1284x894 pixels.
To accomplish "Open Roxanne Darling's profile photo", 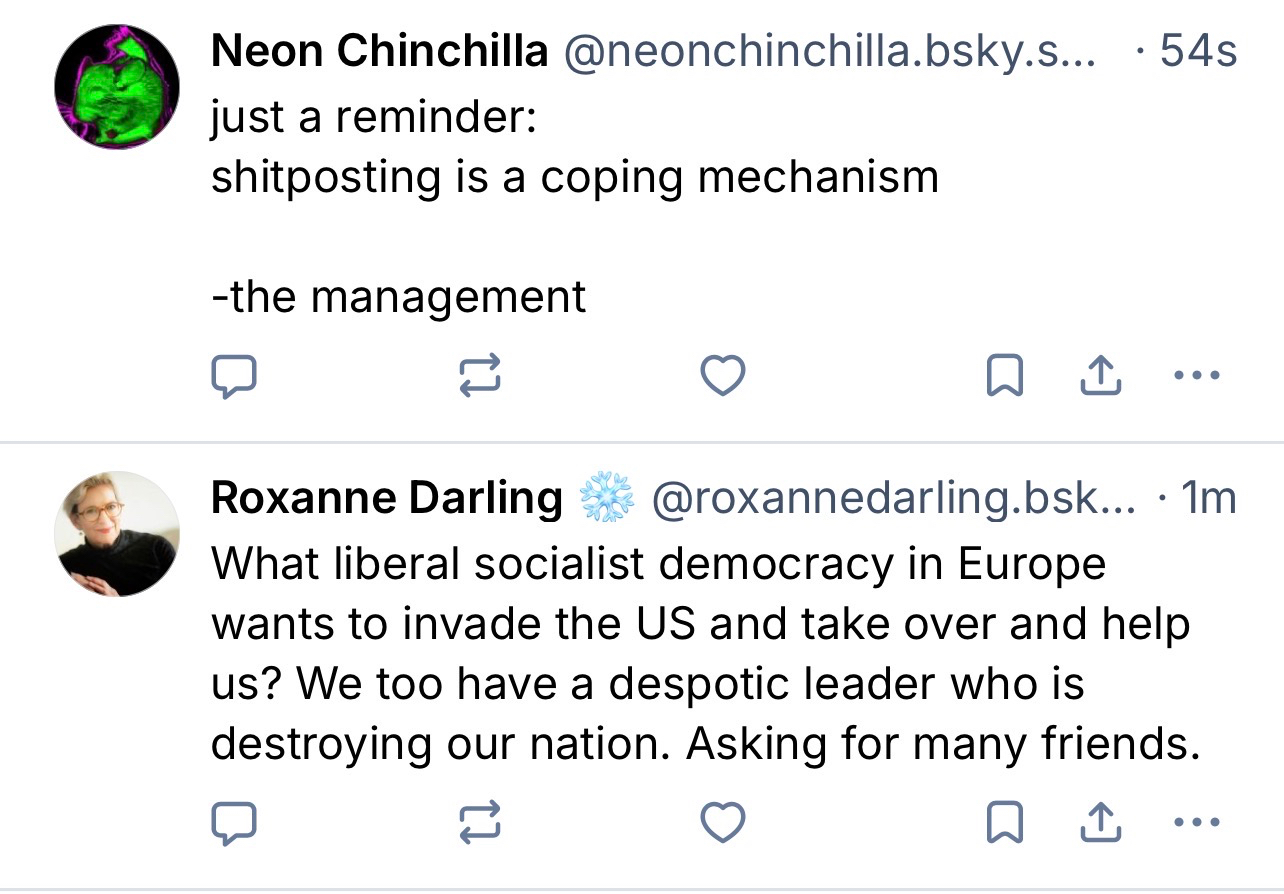I will pyautogui.click(x=117, y=534).
